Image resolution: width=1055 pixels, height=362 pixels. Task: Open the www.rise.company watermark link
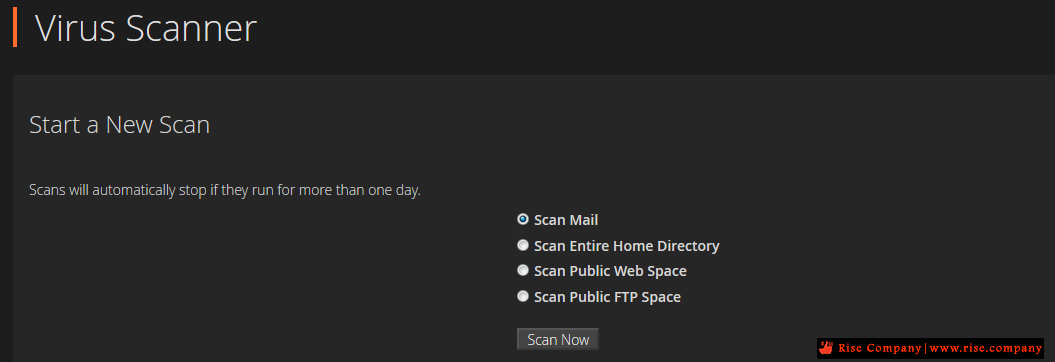[x=986, y=348]
